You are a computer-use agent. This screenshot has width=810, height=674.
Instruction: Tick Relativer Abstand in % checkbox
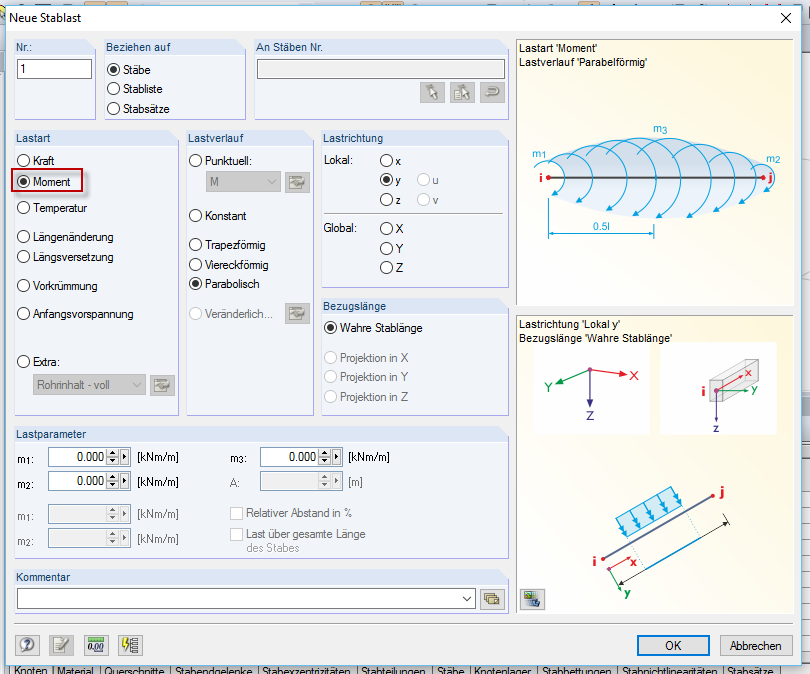tap(237, 513)
